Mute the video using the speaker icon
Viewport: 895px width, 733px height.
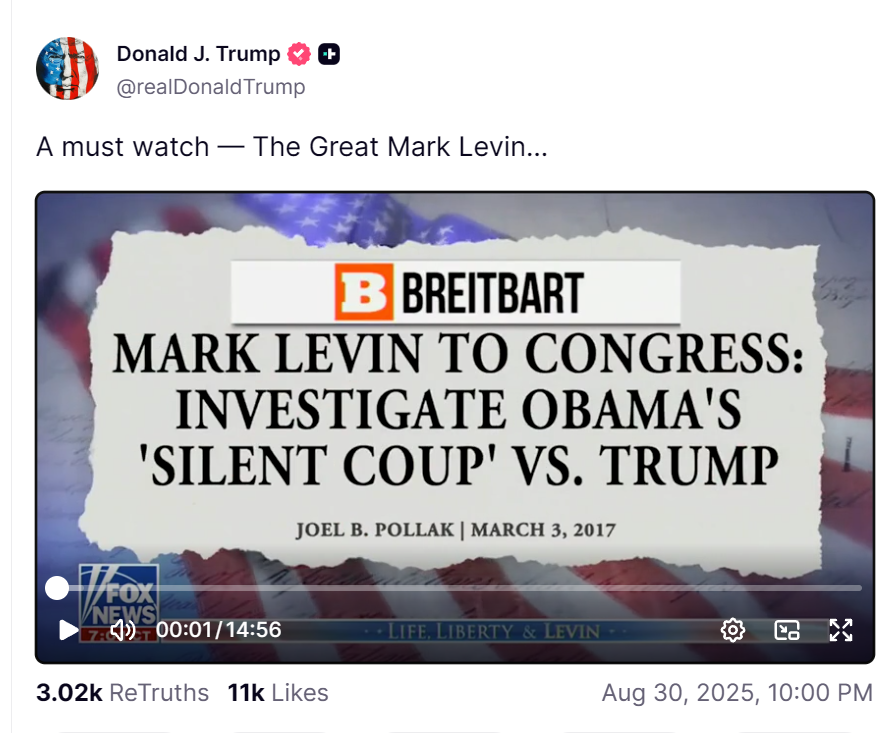click(x=122, y=630)
